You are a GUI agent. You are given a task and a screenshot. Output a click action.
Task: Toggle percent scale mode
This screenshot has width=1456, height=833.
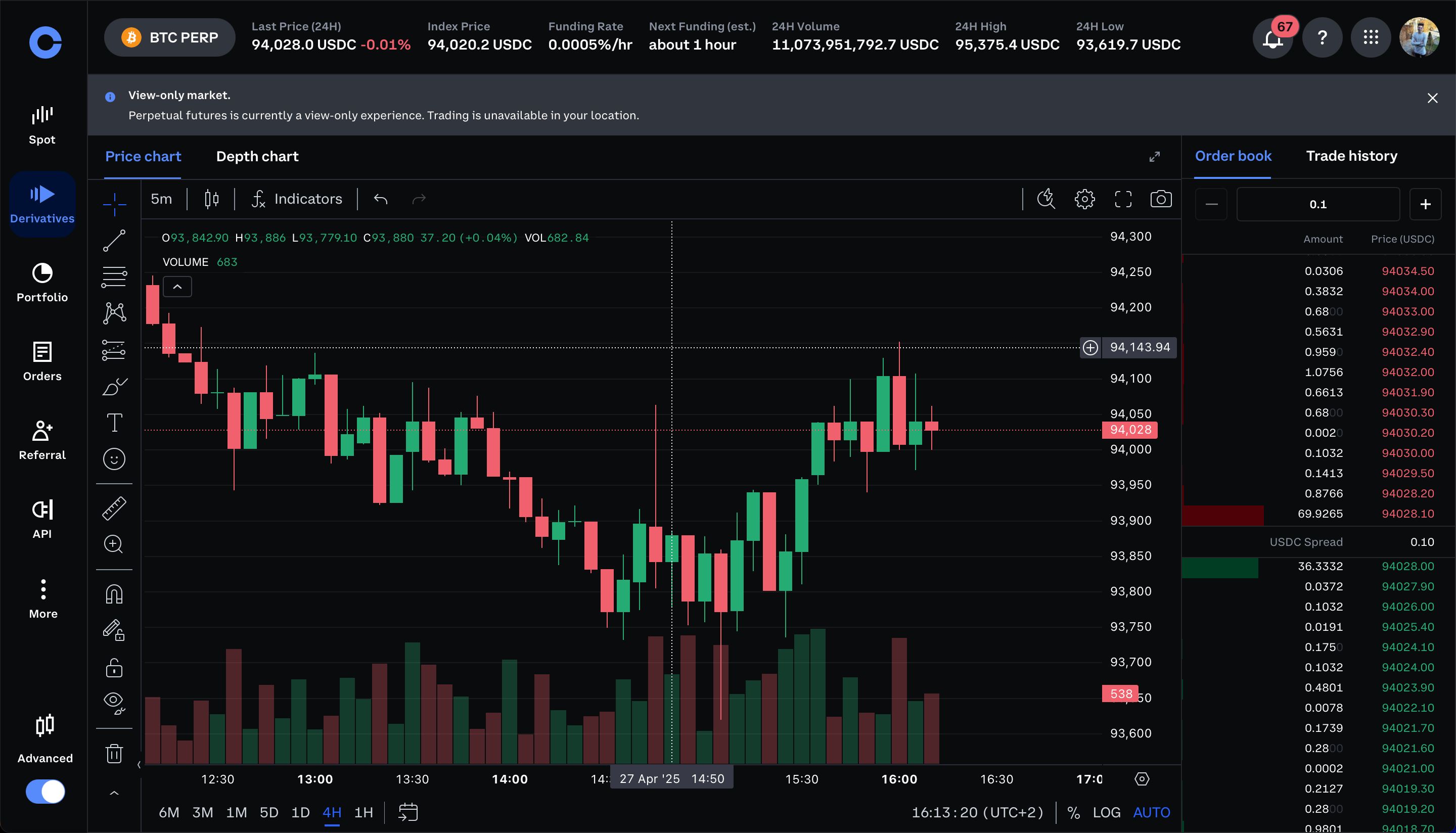pos(1073,812)
